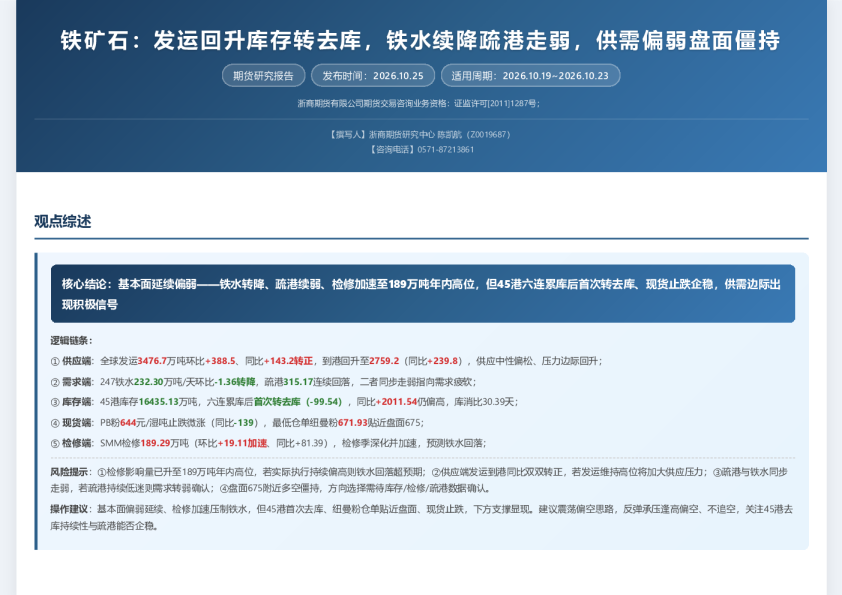
Task: Click the 操作建议 label
Action: pos(71,509)
